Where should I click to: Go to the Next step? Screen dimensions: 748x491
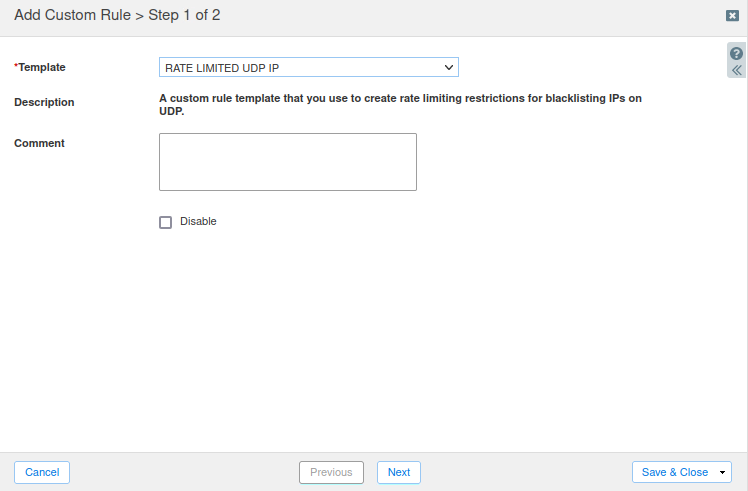[399, 472]
